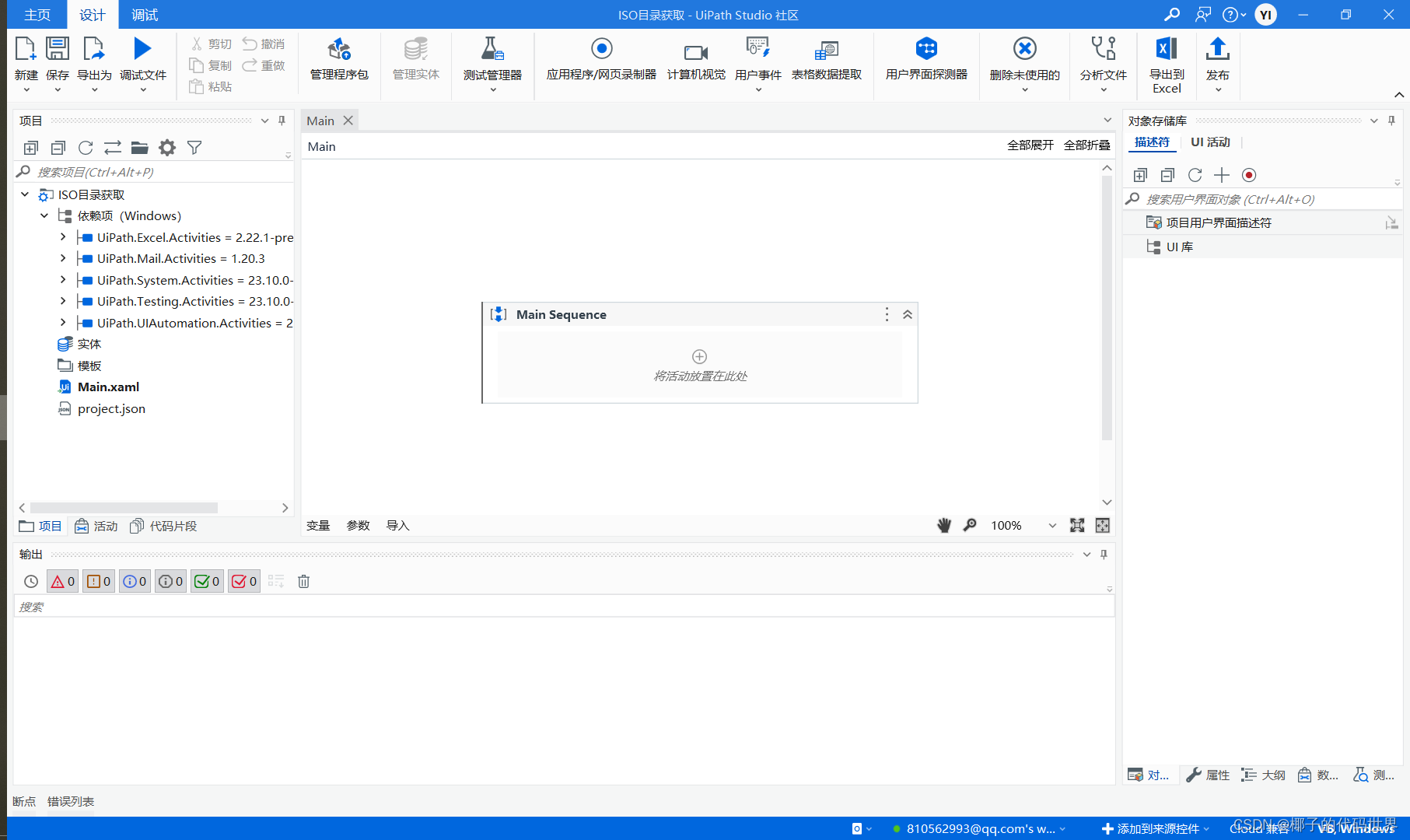Click 添加到来源控件 in status bar

point(1156,829)
